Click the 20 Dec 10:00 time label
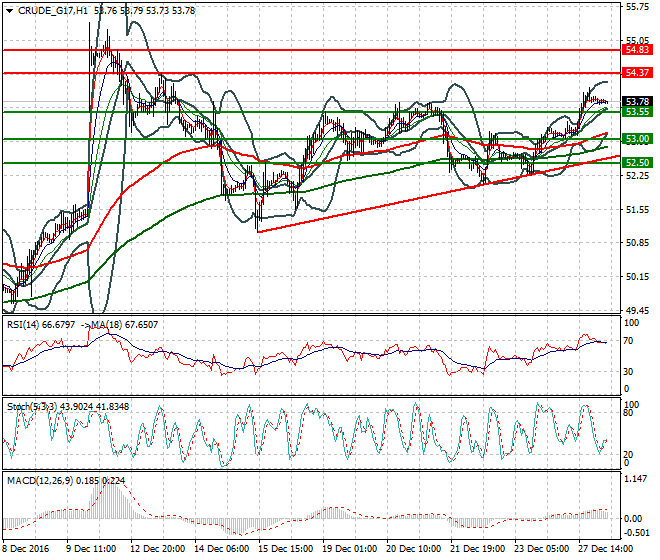This screenshot has width=660, height=560. (413, 549)
